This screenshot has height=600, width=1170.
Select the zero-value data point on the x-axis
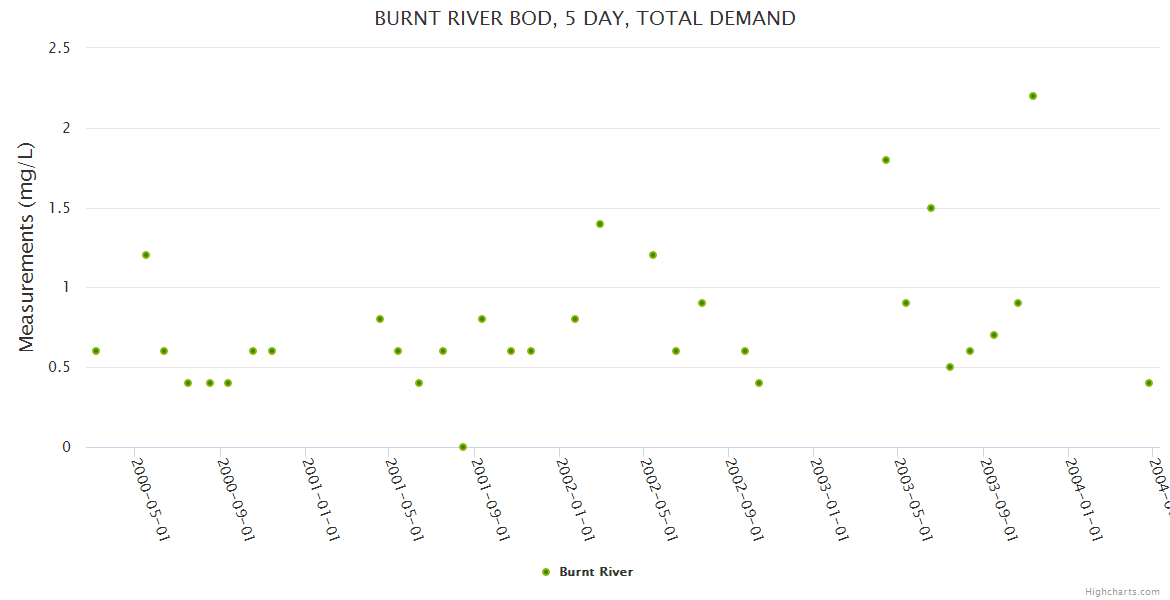(463, 447)
